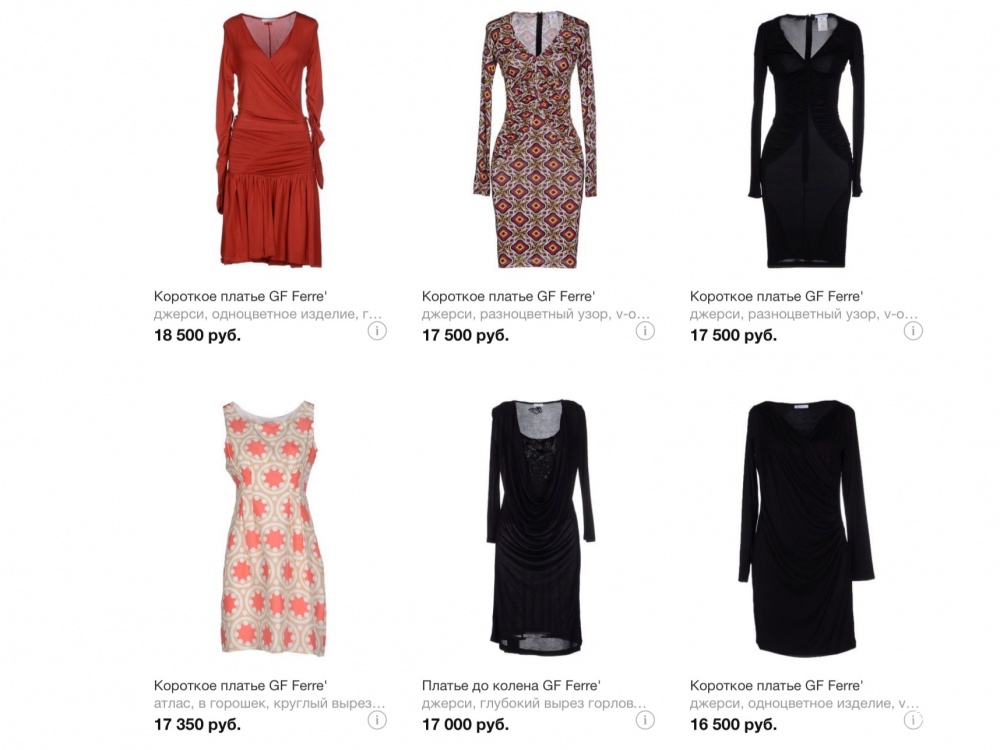The height and width of the screenshot is (750, 1000).
Task: Click the 17 000 руб. price
Action: click(466, 724)
